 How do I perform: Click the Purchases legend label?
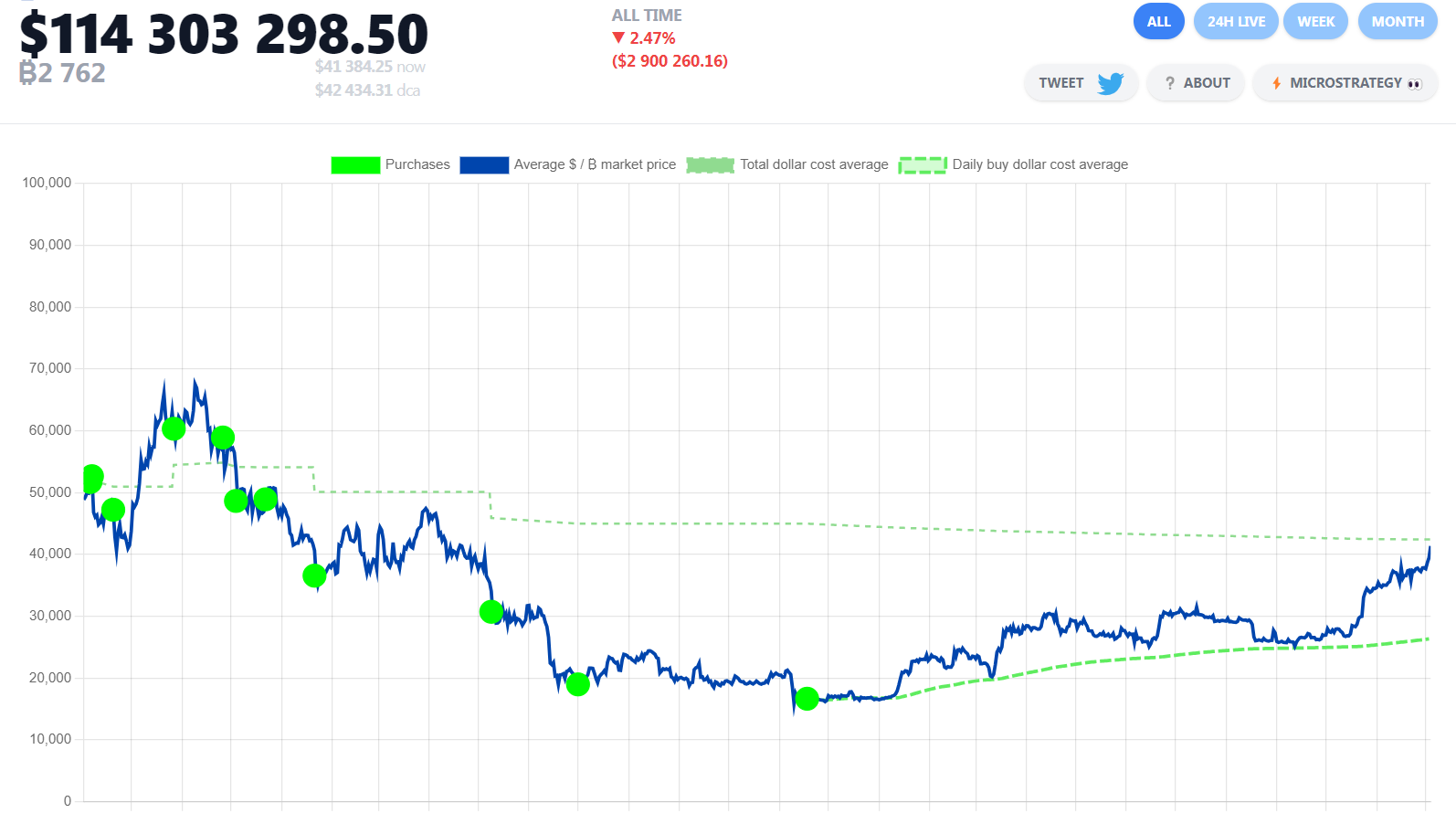(417, 164)
